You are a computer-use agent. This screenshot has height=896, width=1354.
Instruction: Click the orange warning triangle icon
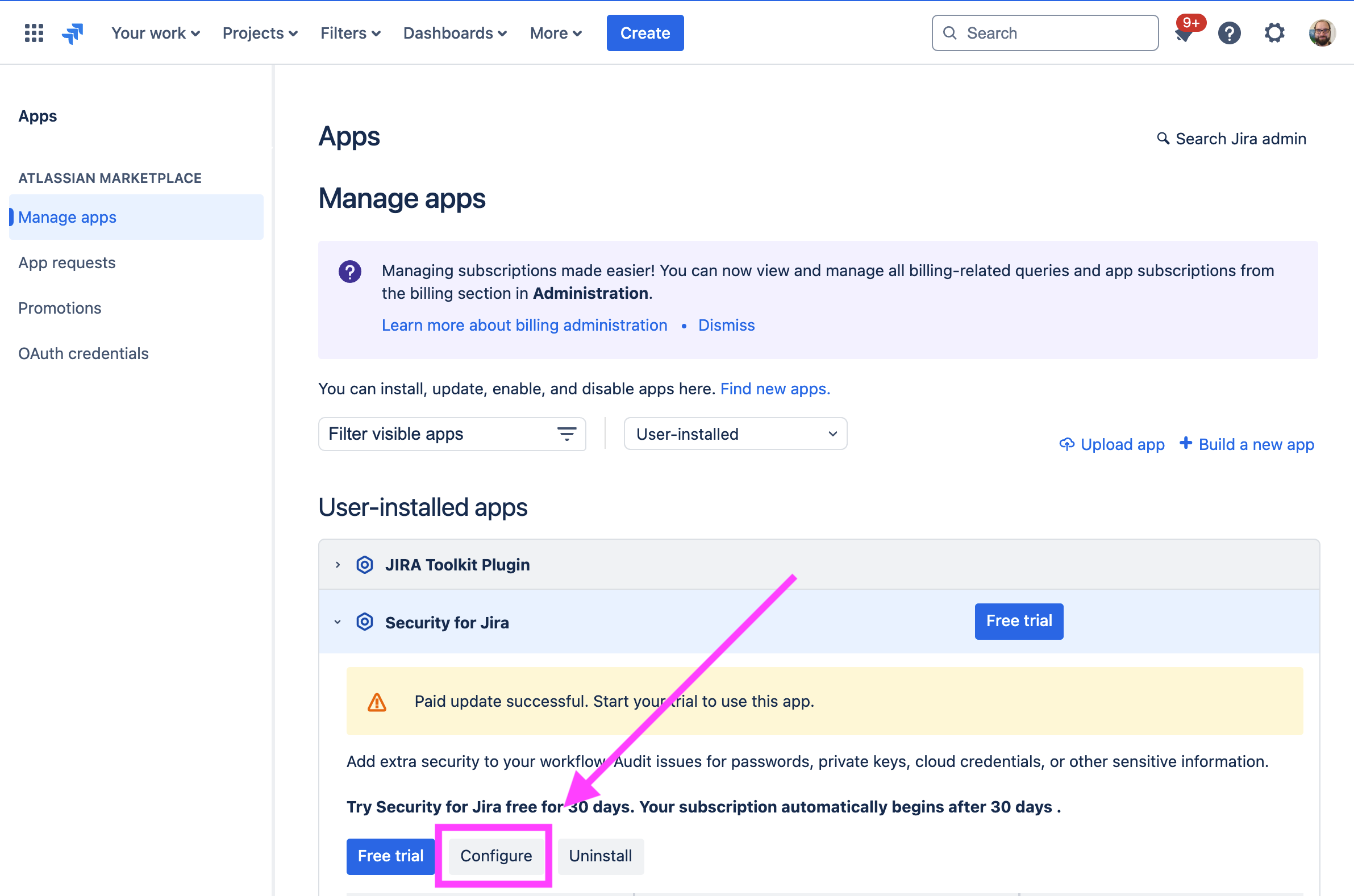377,702
